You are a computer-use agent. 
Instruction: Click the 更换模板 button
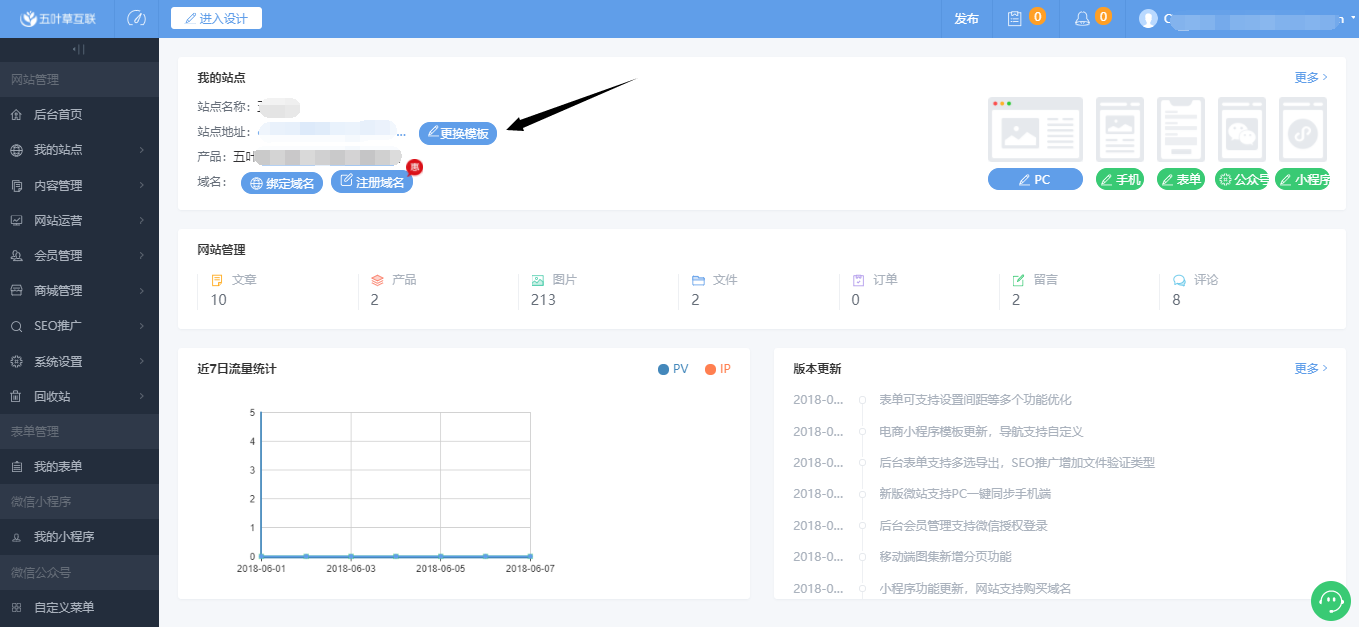pos(458,133)
